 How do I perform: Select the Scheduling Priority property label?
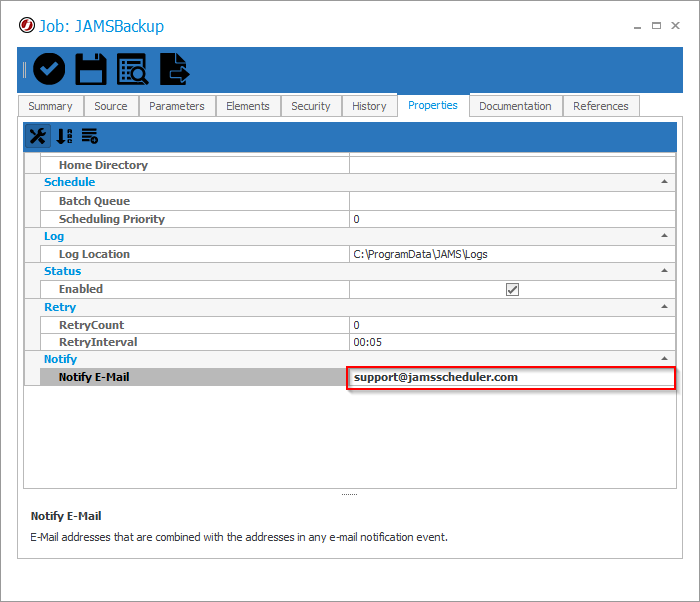[x=112, y=219]
